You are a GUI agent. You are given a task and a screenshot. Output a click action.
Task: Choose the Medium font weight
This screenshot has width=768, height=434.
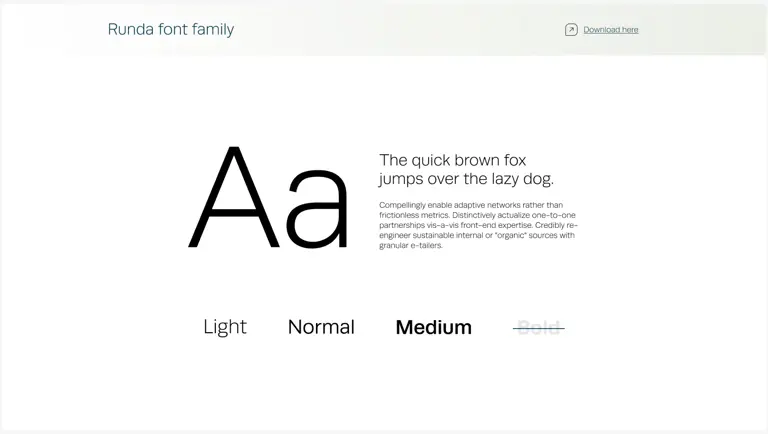[x=433, y=327]
